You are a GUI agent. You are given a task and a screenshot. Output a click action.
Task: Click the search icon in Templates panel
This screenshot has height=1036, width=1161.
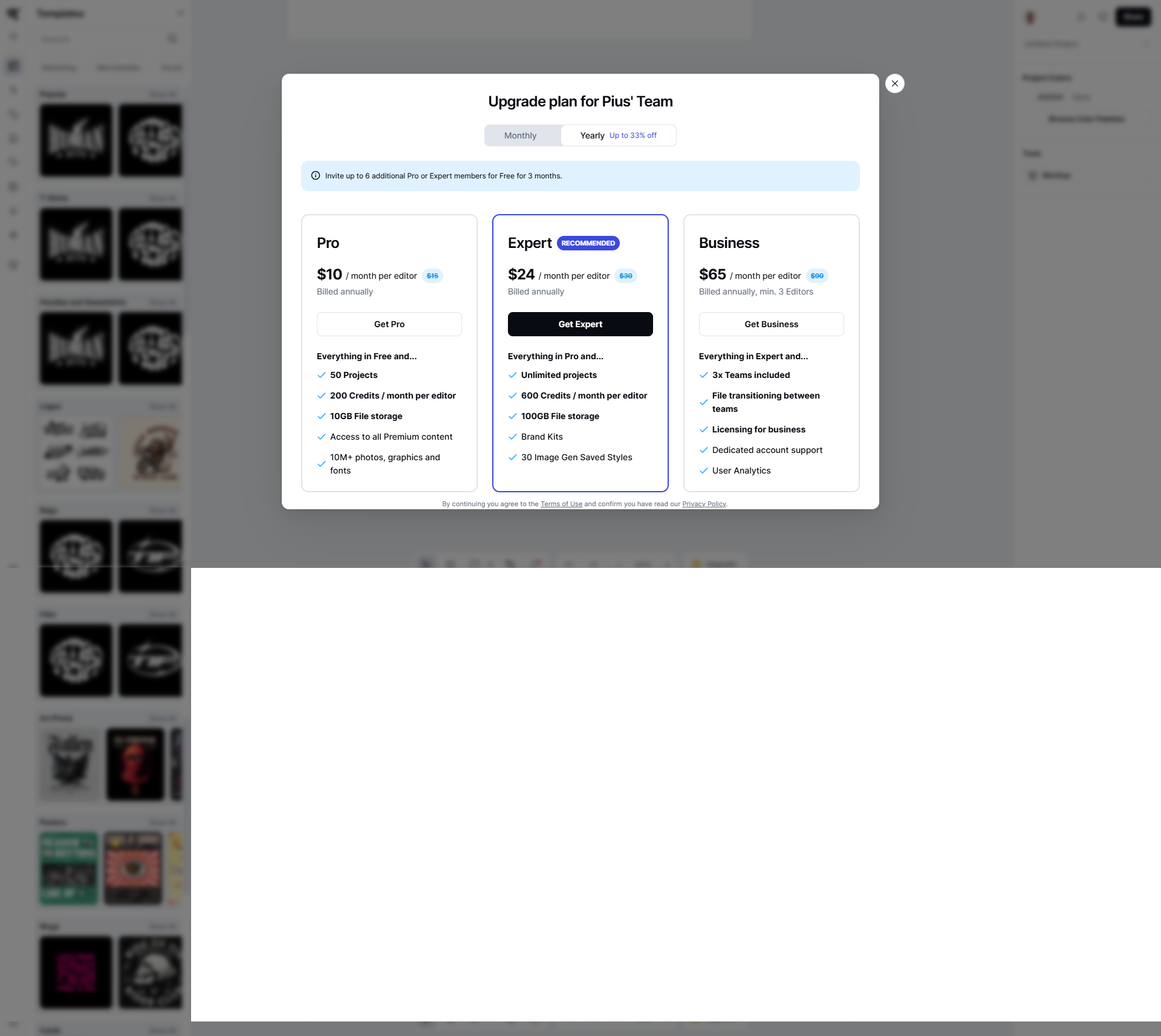172,39
